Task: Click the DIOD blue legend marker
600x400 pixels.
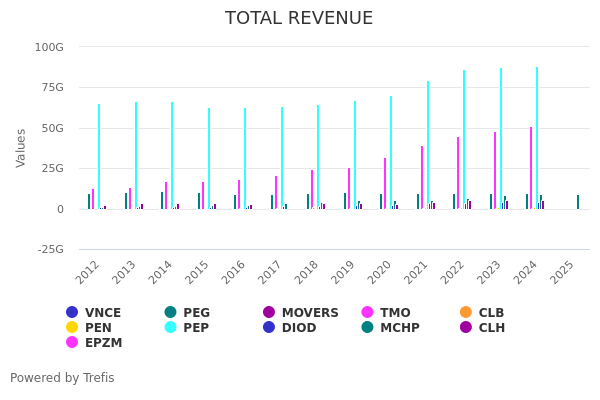Action: click(269, 328)
